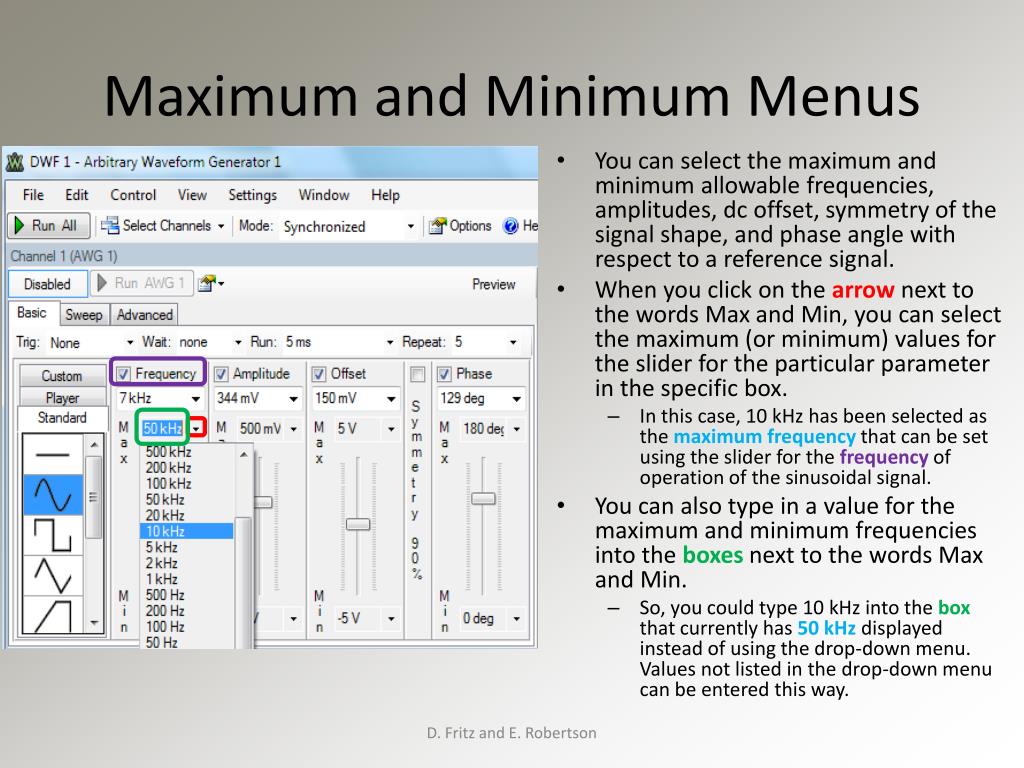Choose 500 kHz from the frequency list
This screenshot has height=768, width=1024.
click(x=187, y=452)
